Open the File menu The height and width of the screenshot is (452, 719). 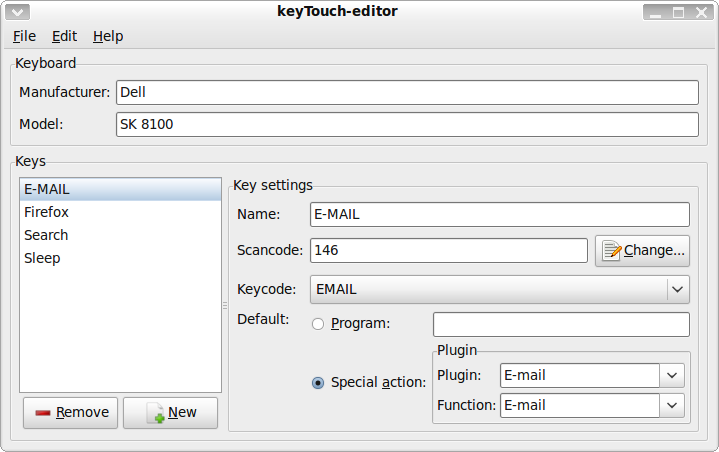[x=24, y=36]
